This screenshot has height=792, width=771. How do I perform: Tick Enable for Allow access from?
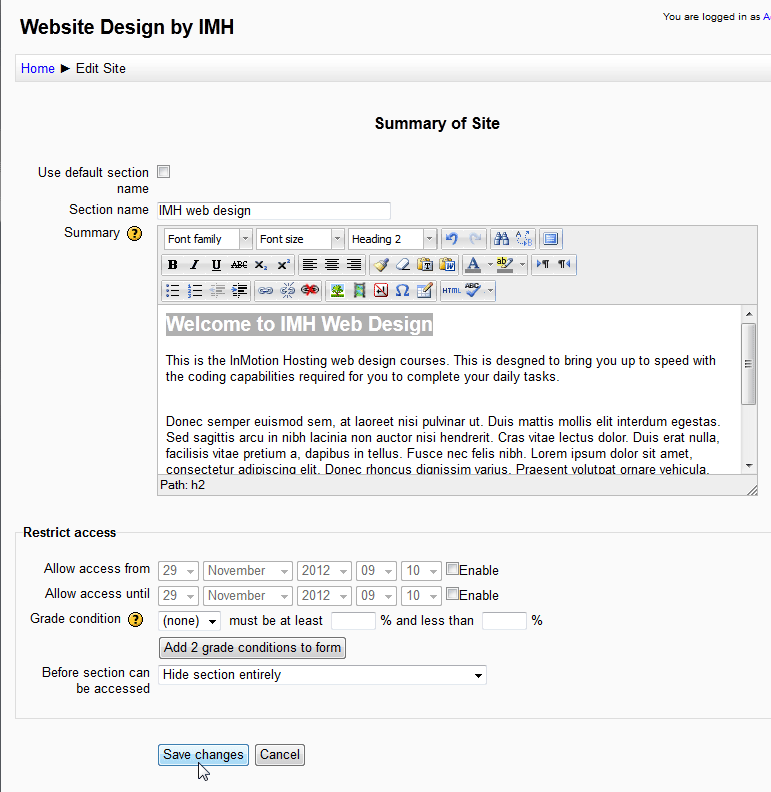pos(452,569)
